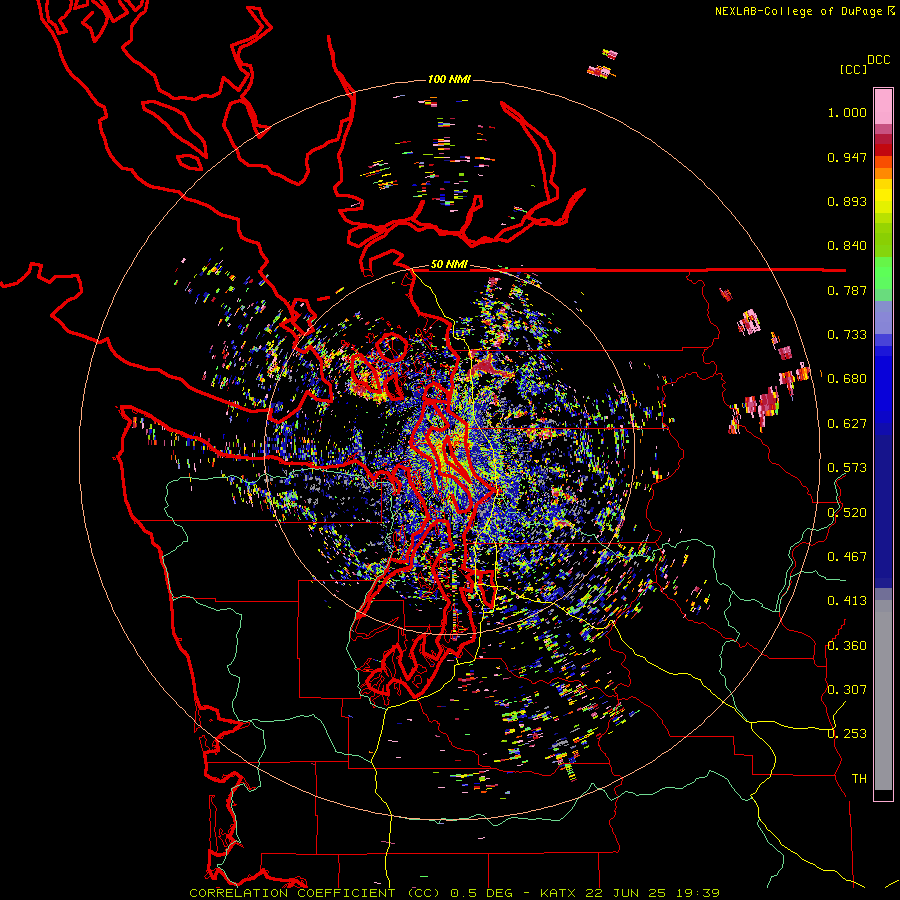Select the 0.893 color scale value
The width and height of the screenshot is (900, 900).
(847, 201)
